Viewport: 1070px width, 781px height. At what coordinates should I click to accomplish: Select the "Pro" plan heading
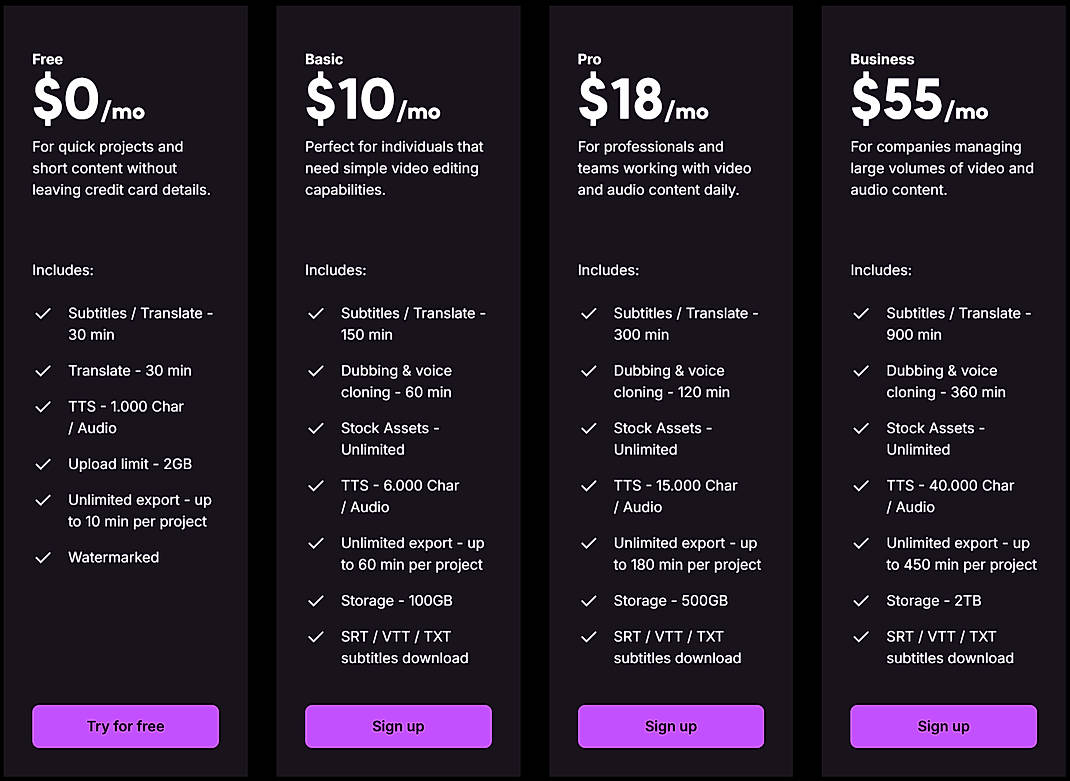pos(589,60)
